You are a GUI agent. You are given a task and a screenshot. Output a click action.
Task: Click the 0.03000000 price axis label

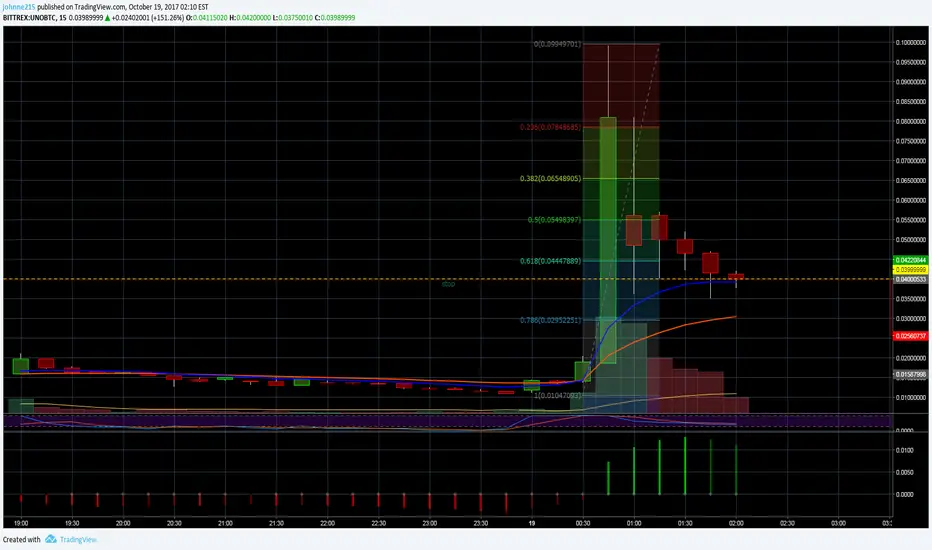pyautogui.click(x=911, y=319)
